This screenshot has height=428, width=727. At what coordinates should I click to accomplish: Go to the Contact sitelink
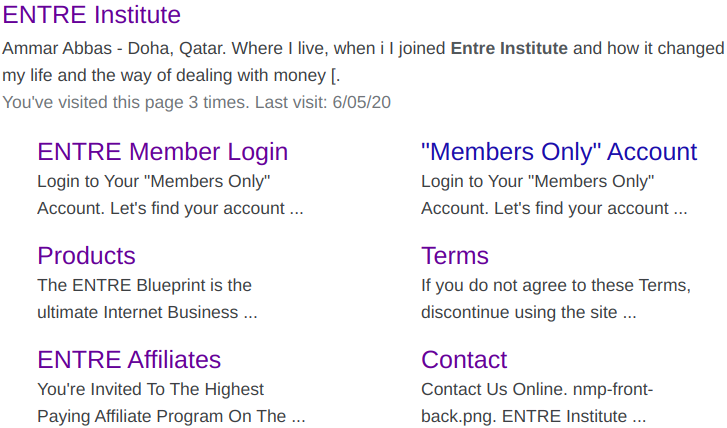pos(464,360)
